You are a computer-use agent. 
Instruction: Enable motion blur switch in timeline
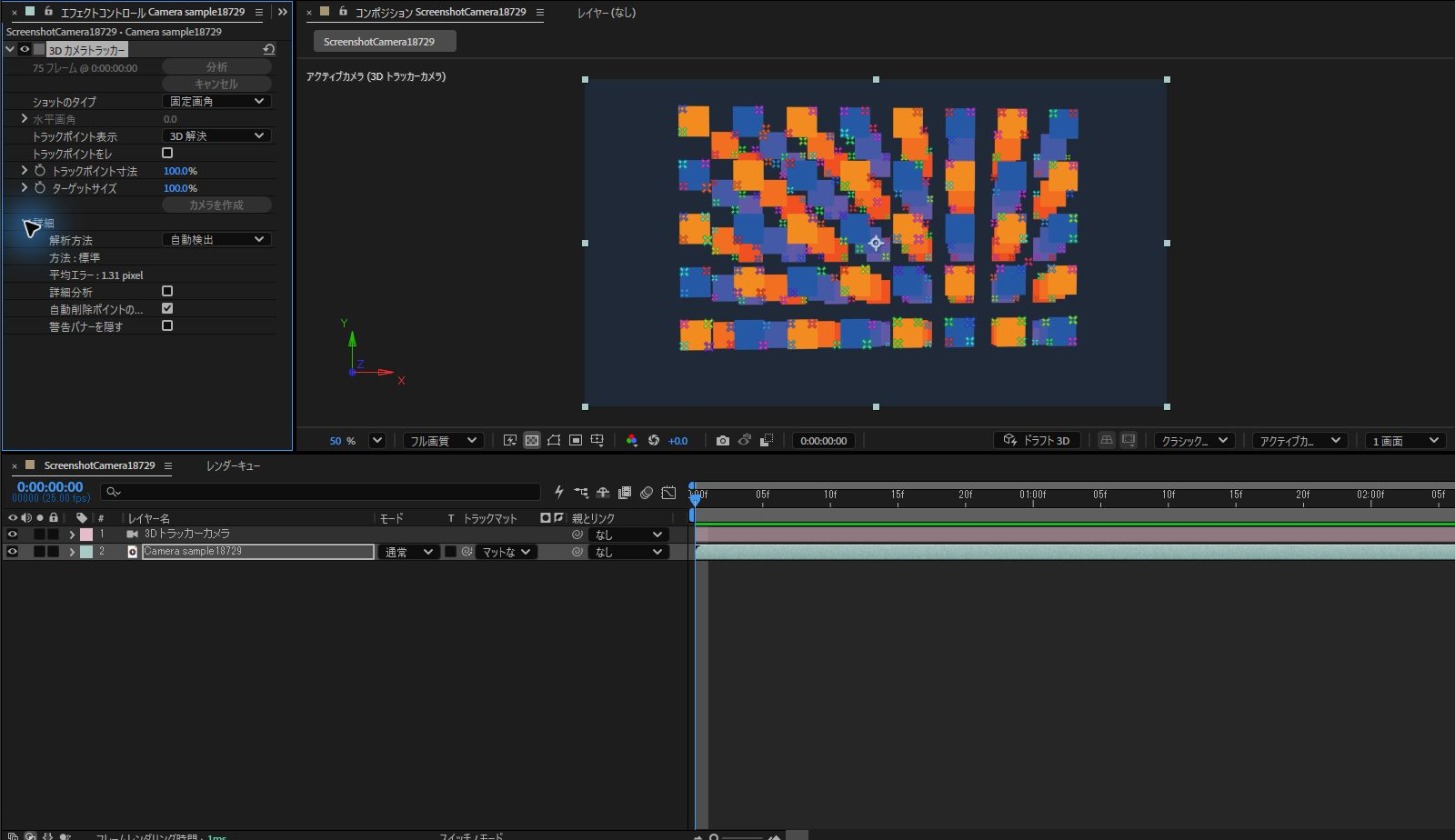point(647,492)
